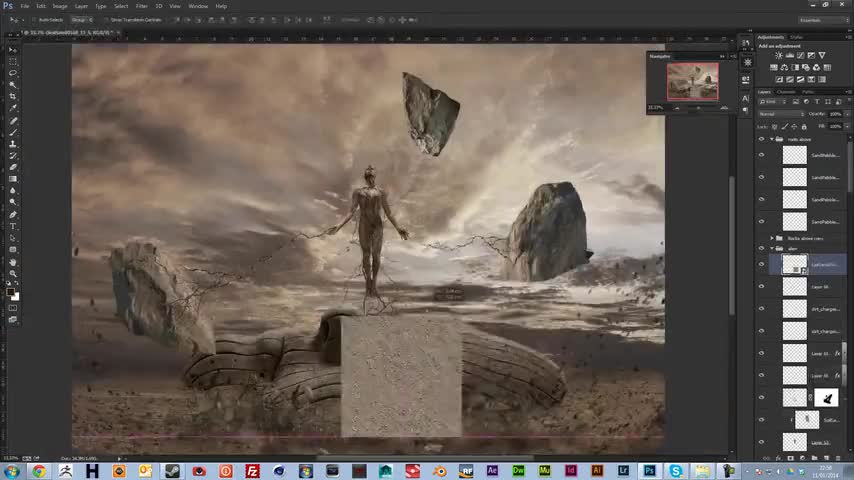Viewport: 854px width, 480px height.
Task: Select the Eyedropper tool
Action: [x=13, y=108]
